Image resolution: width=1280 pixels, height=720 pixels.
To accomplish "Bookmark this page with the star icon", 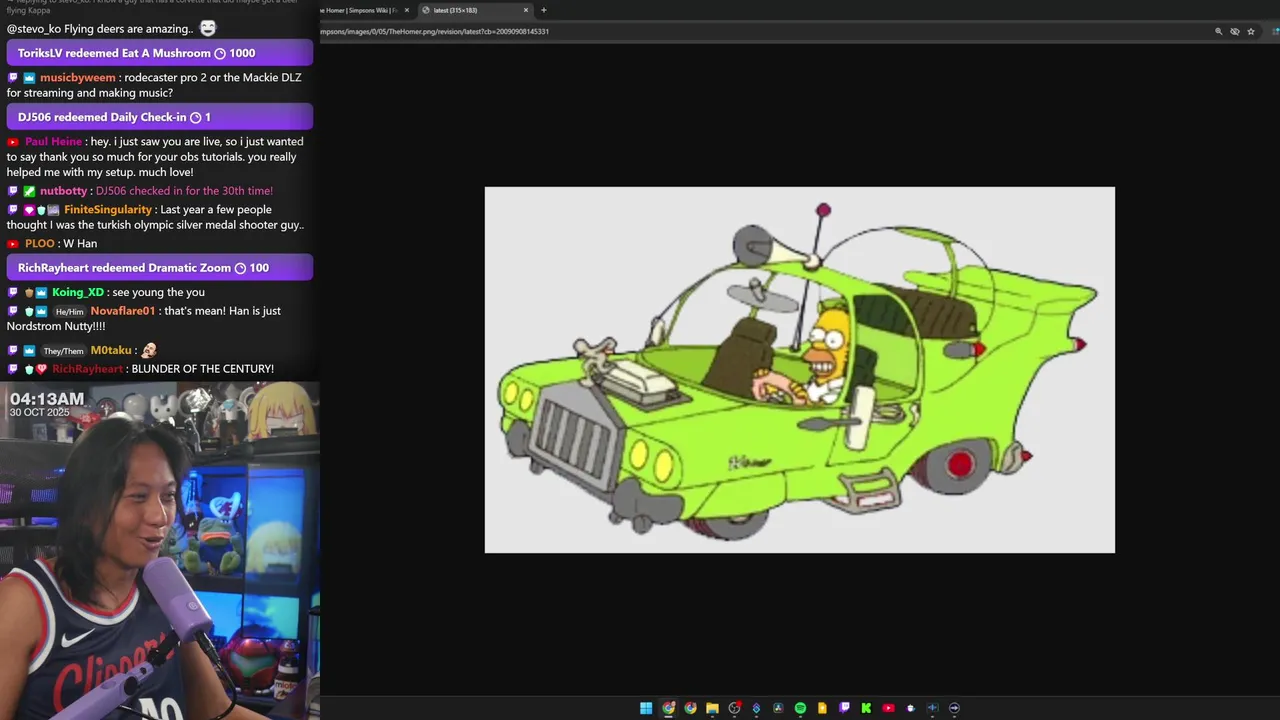I will click(1250, 31).
